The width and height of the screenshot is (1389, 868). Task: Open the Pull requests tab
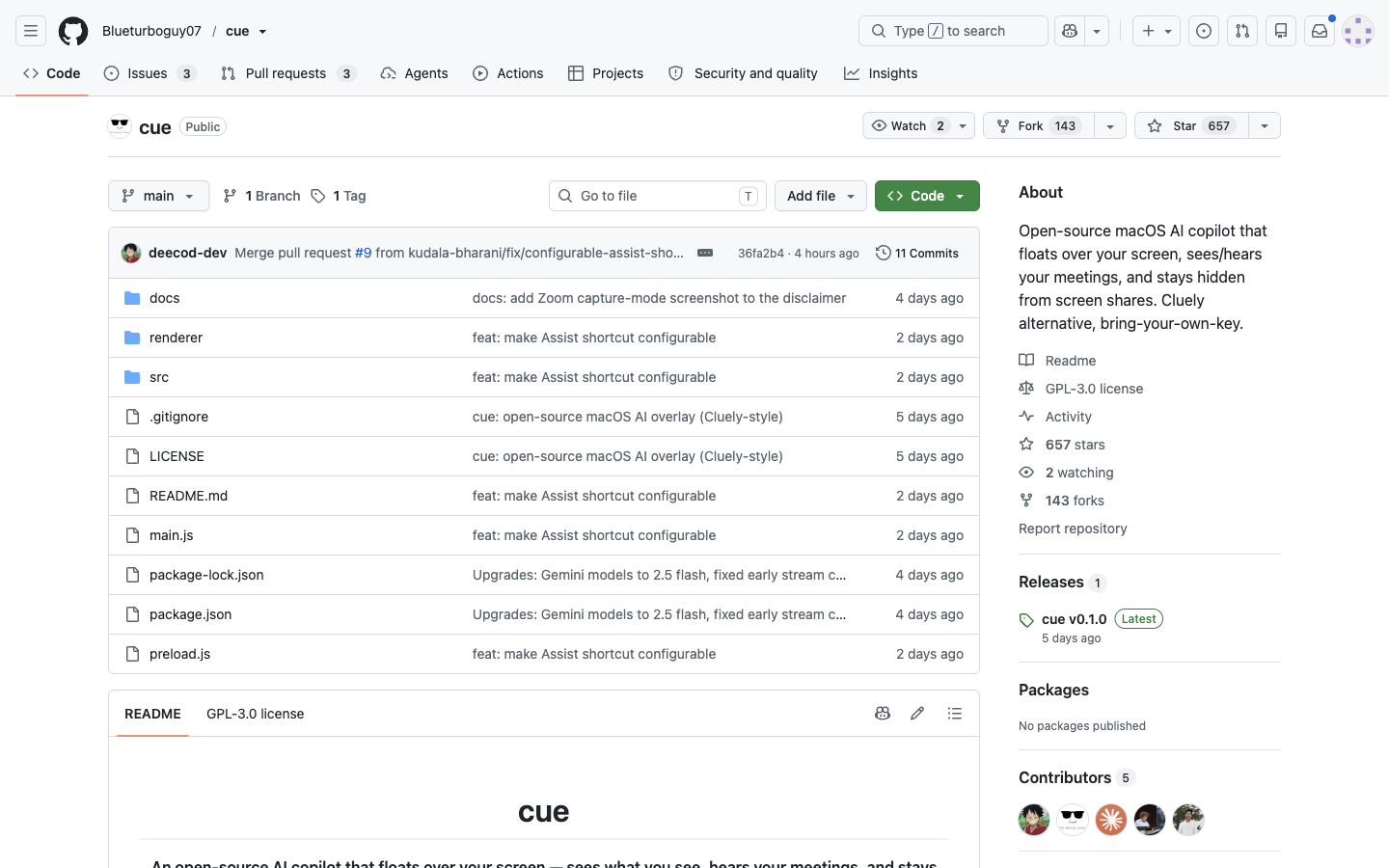tap(288, 73)
